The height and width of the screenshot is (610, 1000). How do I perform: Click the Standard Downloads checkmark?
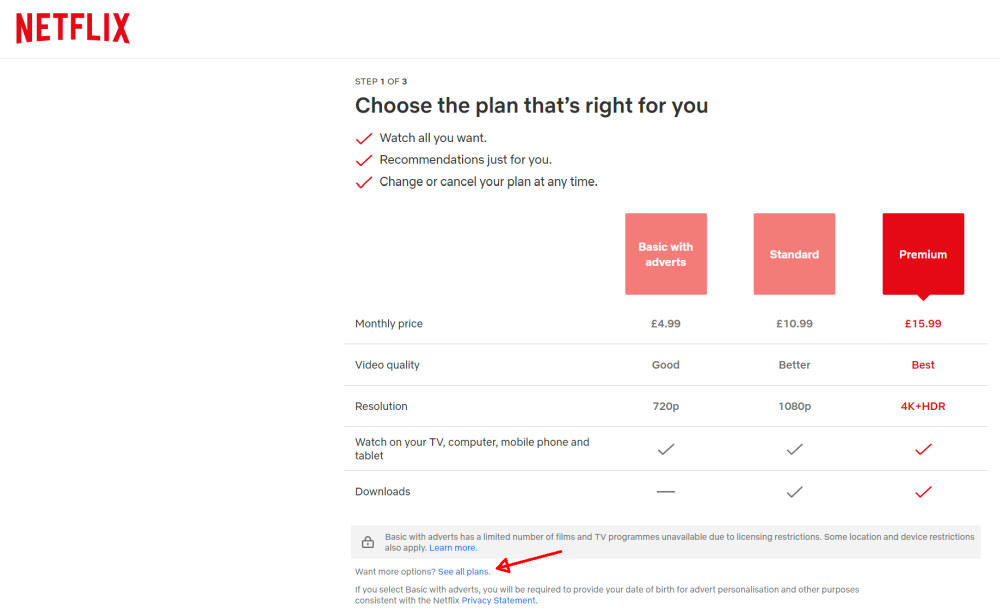point(793,491)
